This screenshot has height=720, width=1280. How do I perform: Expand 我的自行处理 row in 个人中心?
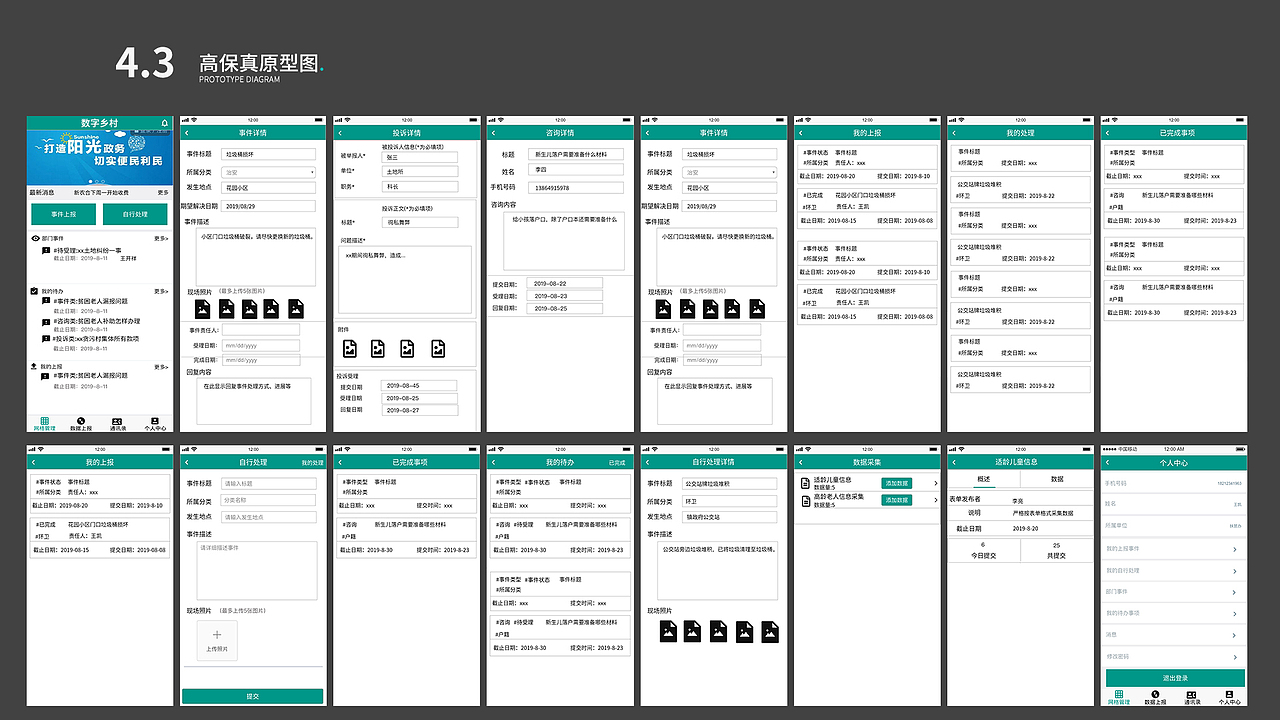(1175, 570)
